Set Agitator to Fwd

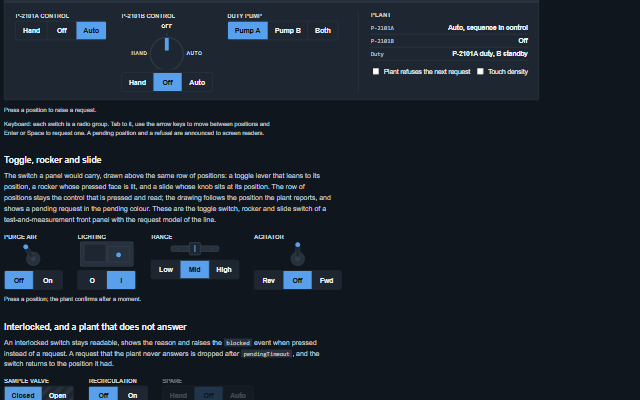pyautogui.click(x=326, y=280)
